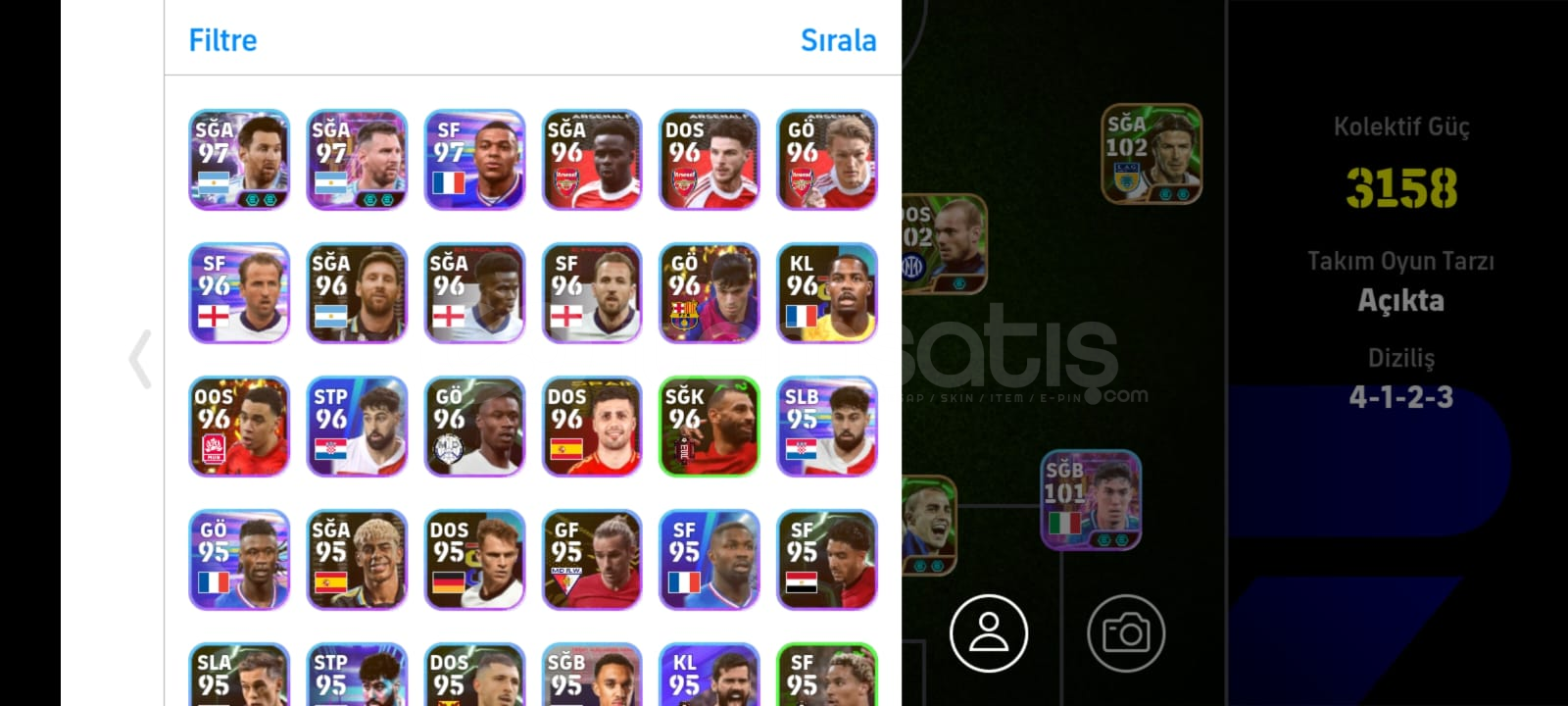Select the KL 96 France goalkeeper card
The image size is (1568, 706).
pos(827,292)
